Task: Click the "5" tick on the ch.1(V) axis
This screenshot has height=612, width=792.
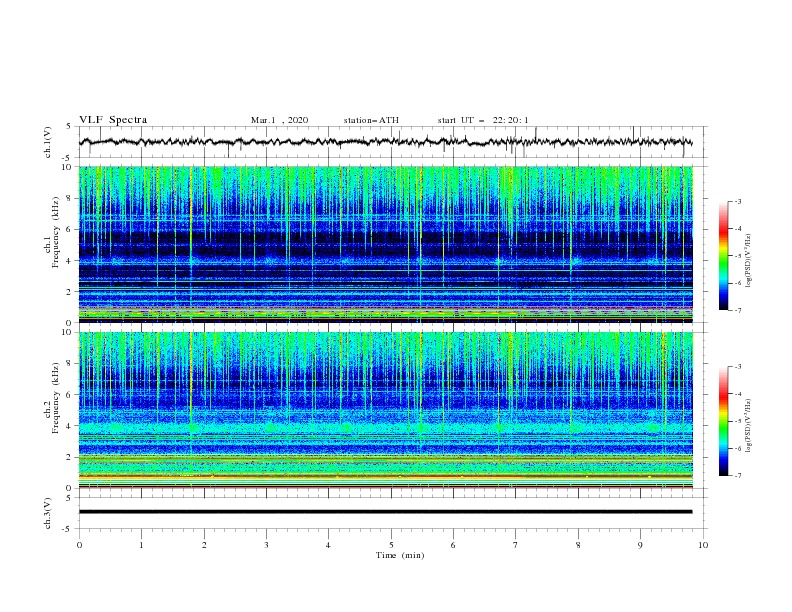Action: (x=69, y=127)
